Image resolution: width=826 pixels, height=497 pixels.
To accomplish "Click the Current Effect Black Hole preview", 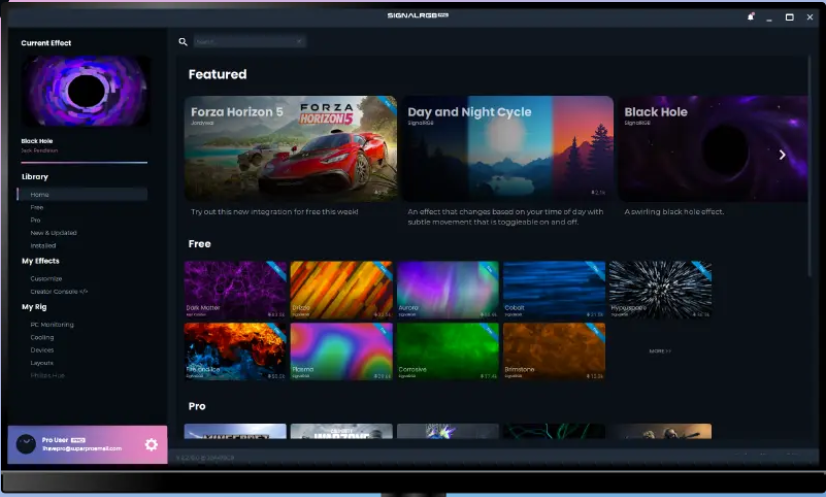I will [x=85, y=91].
